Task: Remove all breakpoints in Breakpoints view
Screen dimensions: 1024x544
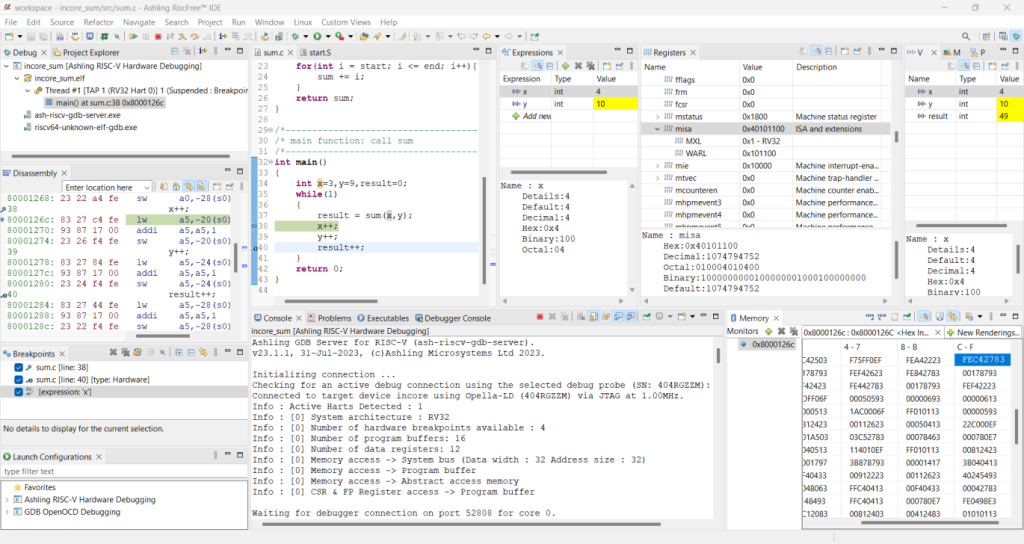Action: (x=125, y=353)
